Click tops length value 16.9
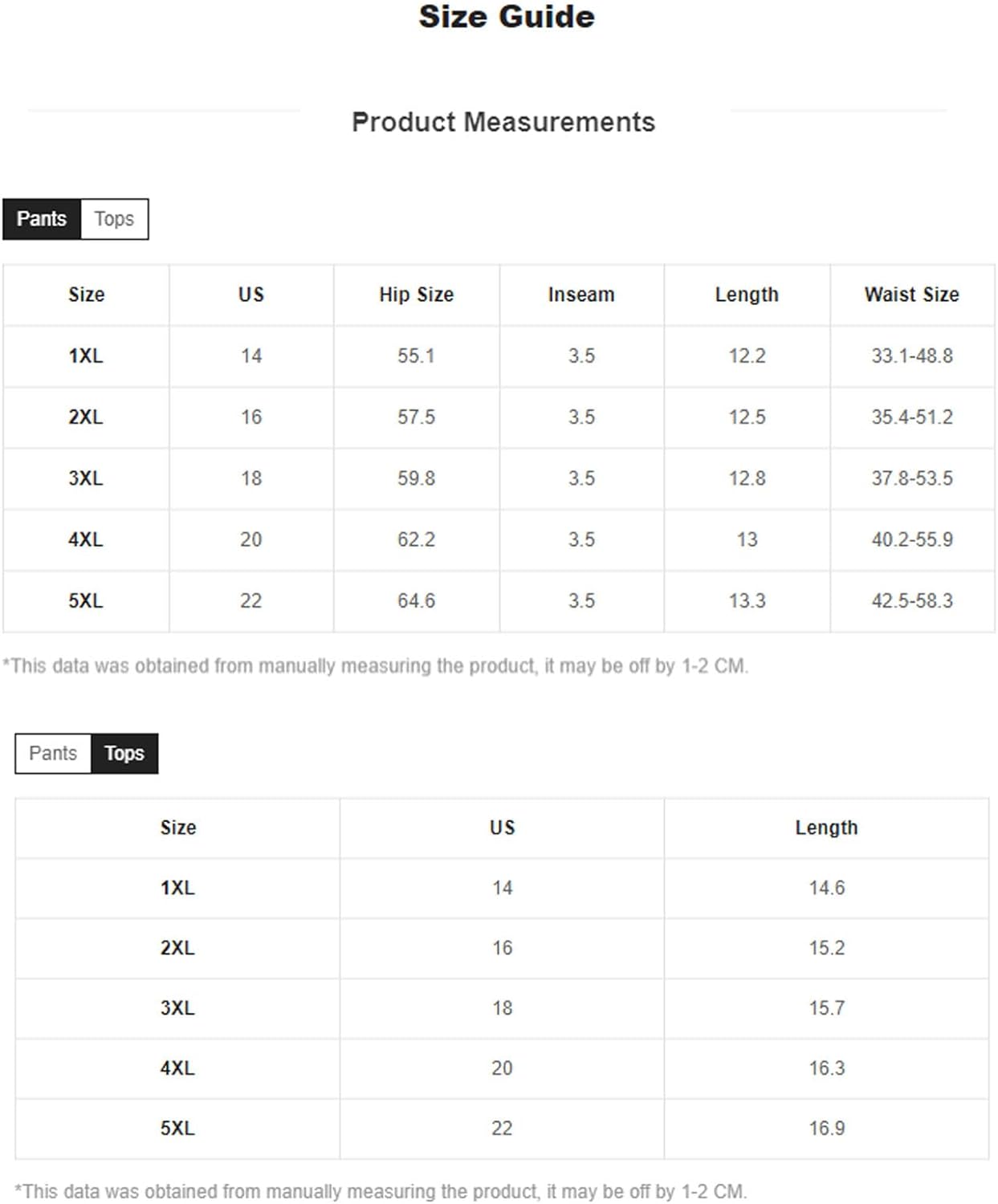Screen dimensions: 998x1204 point(827,1128)
